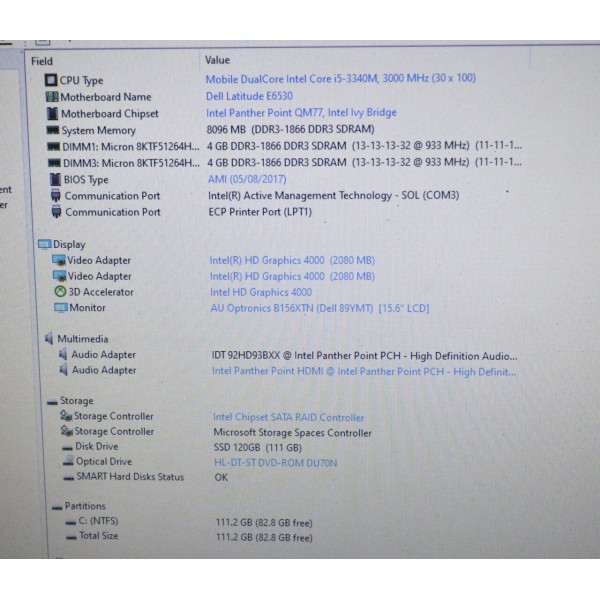The image size is (600, 600).
Task: Click the SMART Hard Disks Status icon
Action: tap(68, 478)
